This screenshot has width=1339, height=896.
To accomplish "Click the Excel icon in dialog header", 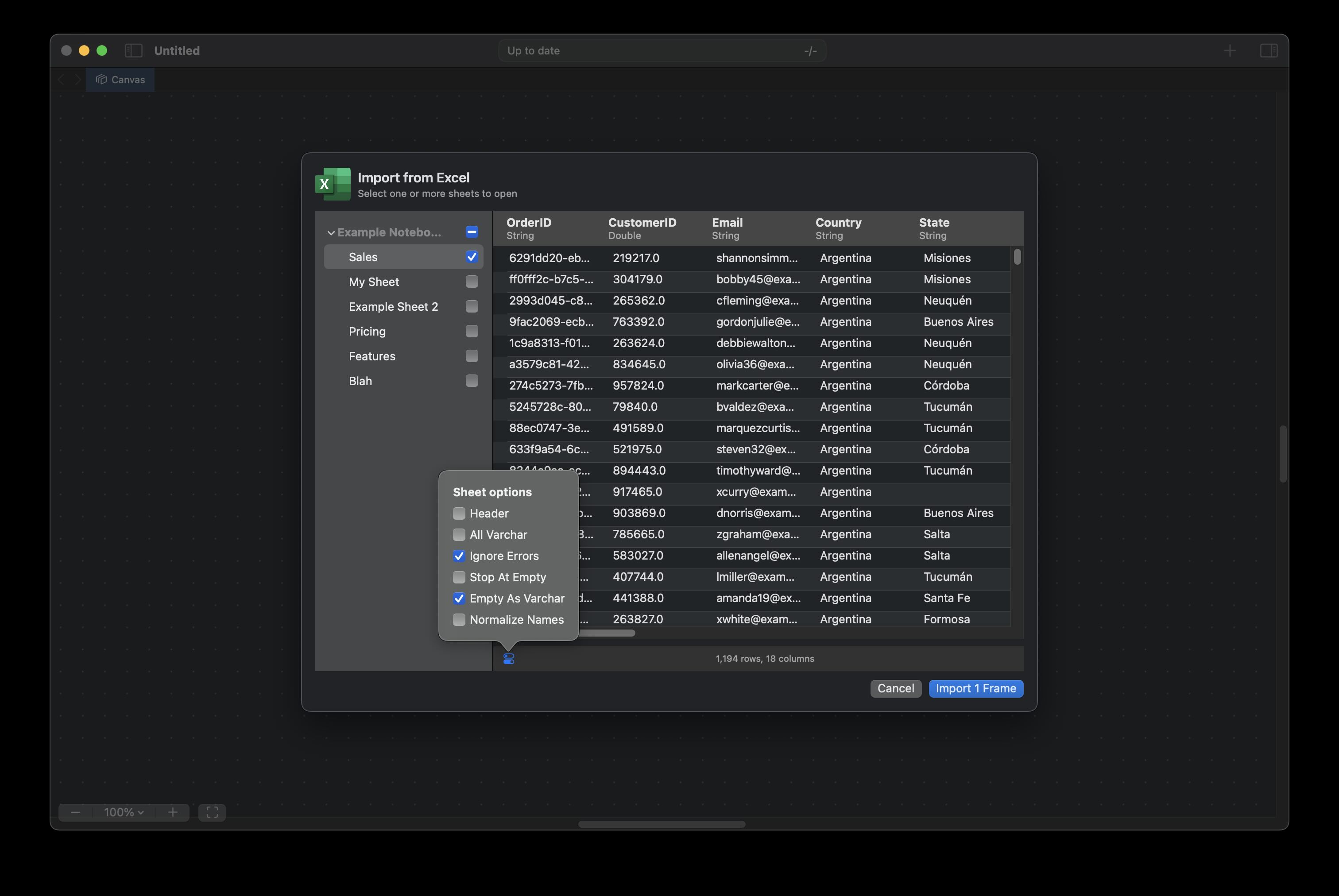I will tap(333, 184).
